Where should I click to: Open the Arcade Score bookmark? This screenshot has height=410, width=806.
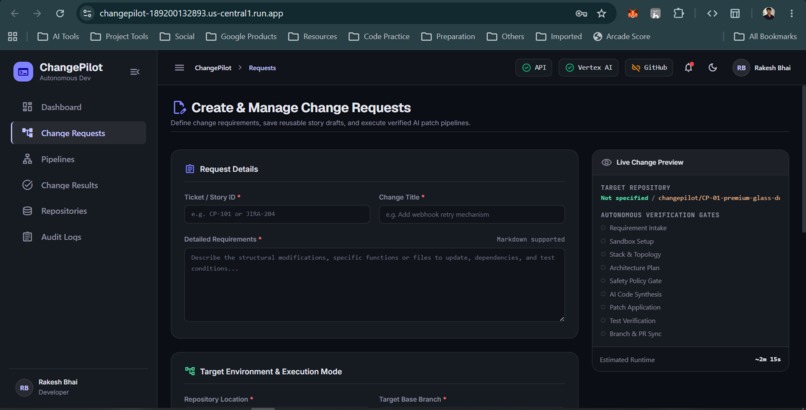tap(621, 36)
